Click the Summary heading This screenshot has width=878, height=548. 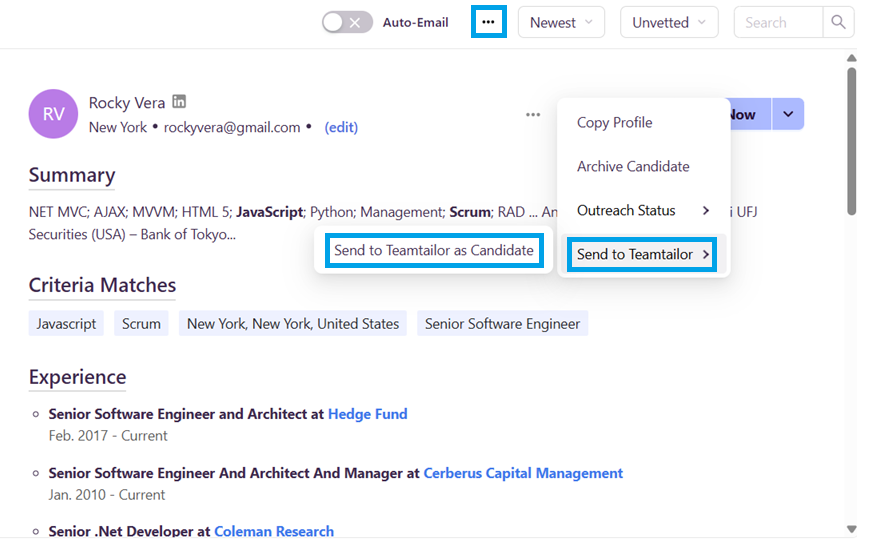[72, 175]
